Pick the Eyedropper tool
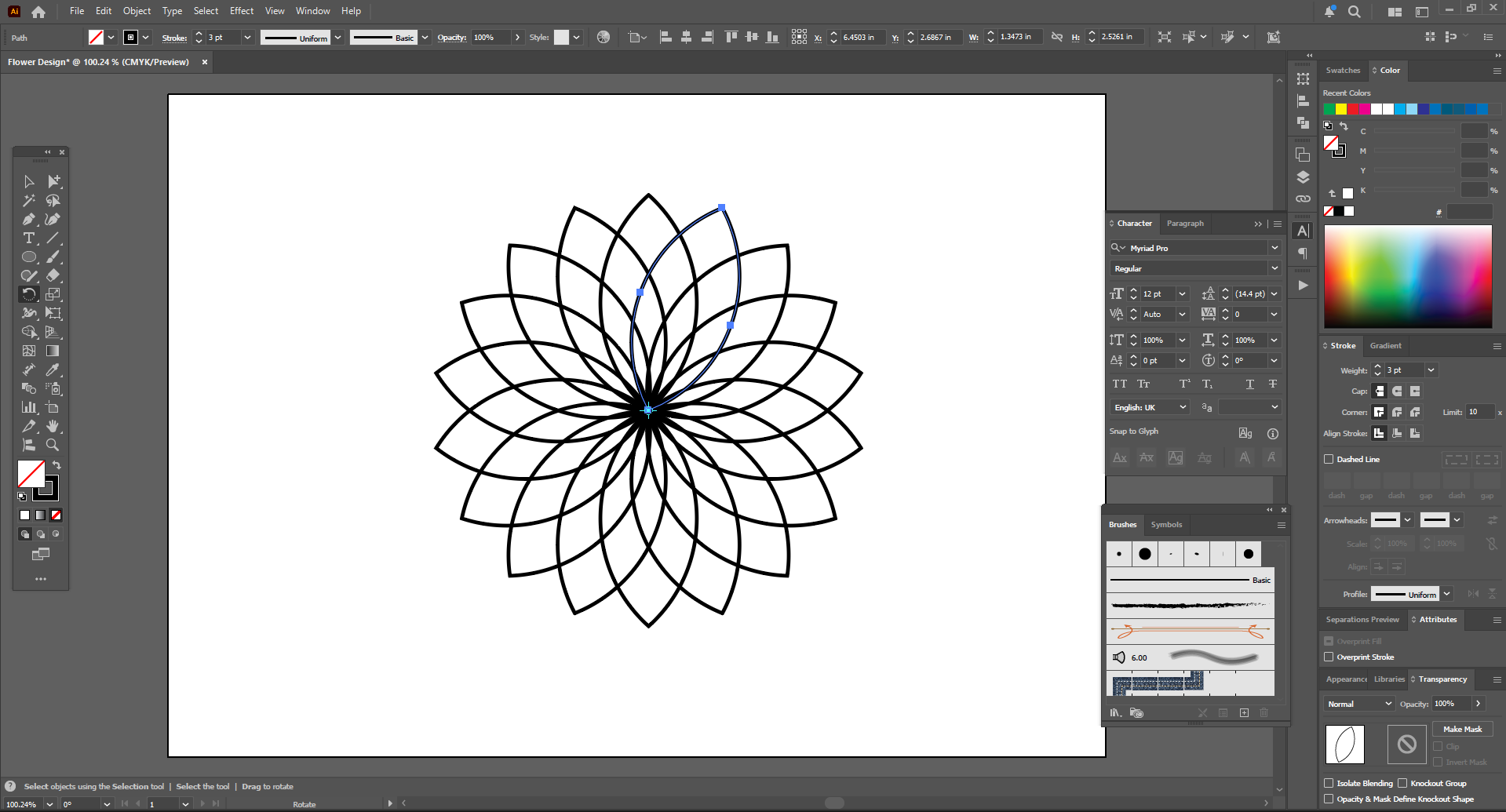1506x812 pixels. coord(53,370)
